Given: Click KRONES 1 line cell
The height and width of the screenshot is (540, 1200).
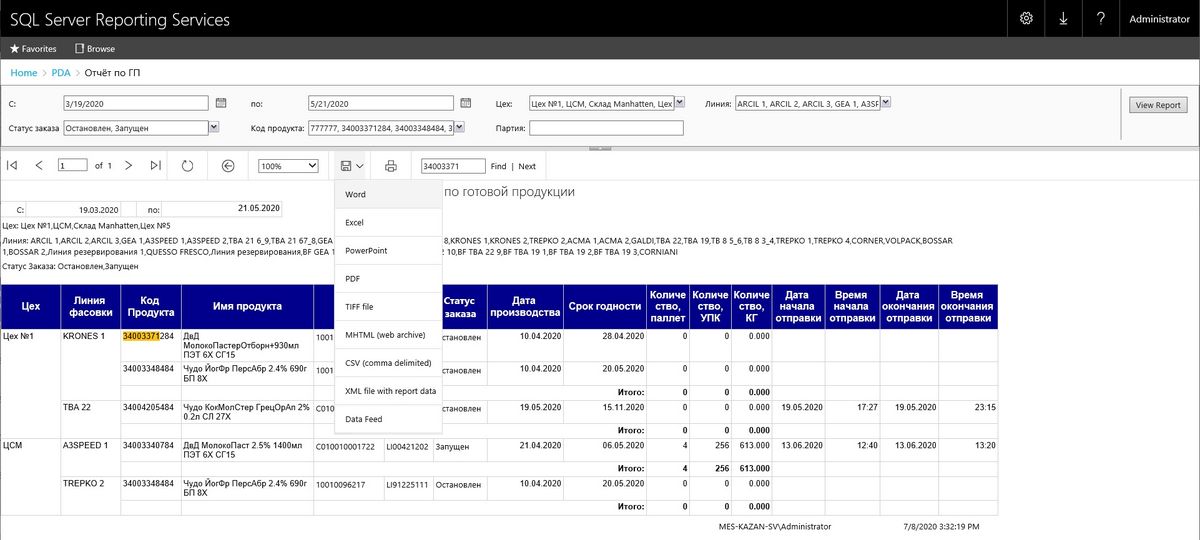Looking at the screenshot, I should coord(83,336).
